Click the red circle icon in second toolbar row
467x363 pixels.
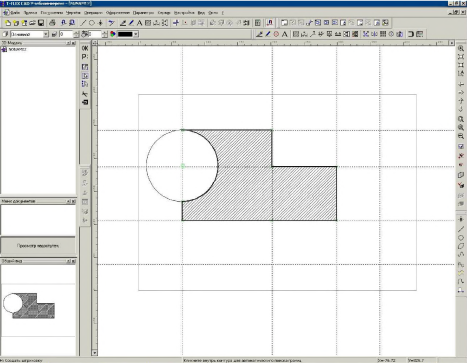click(276, 34)
